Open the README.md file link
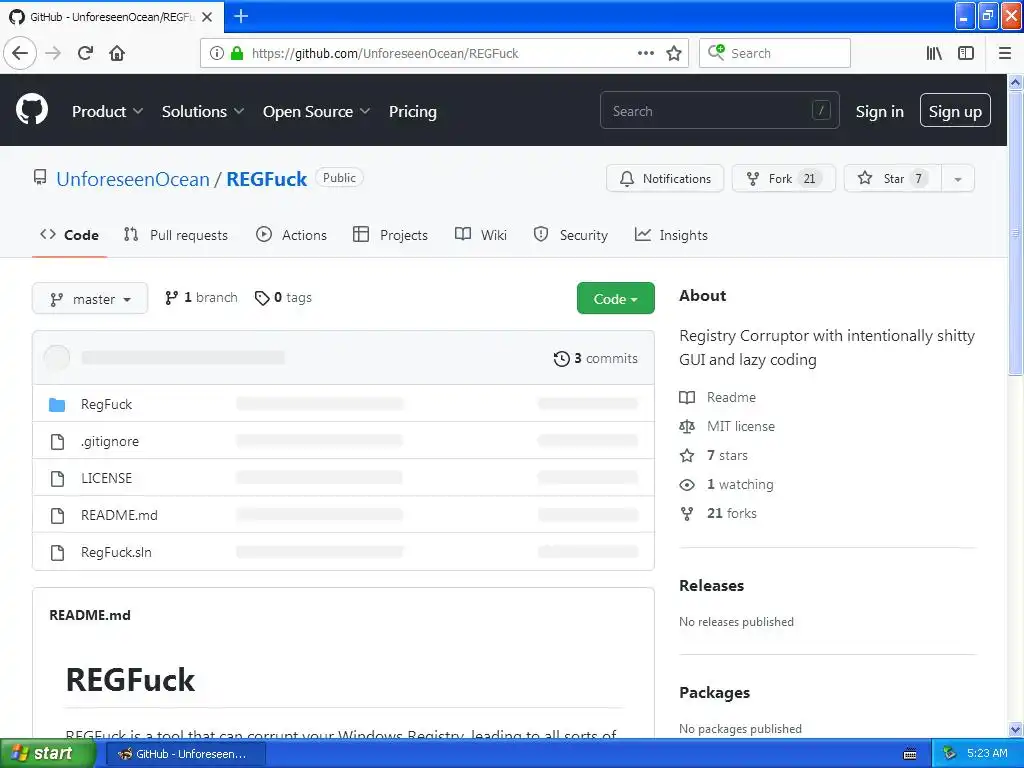1024x768 pixels. pos(120,515)
